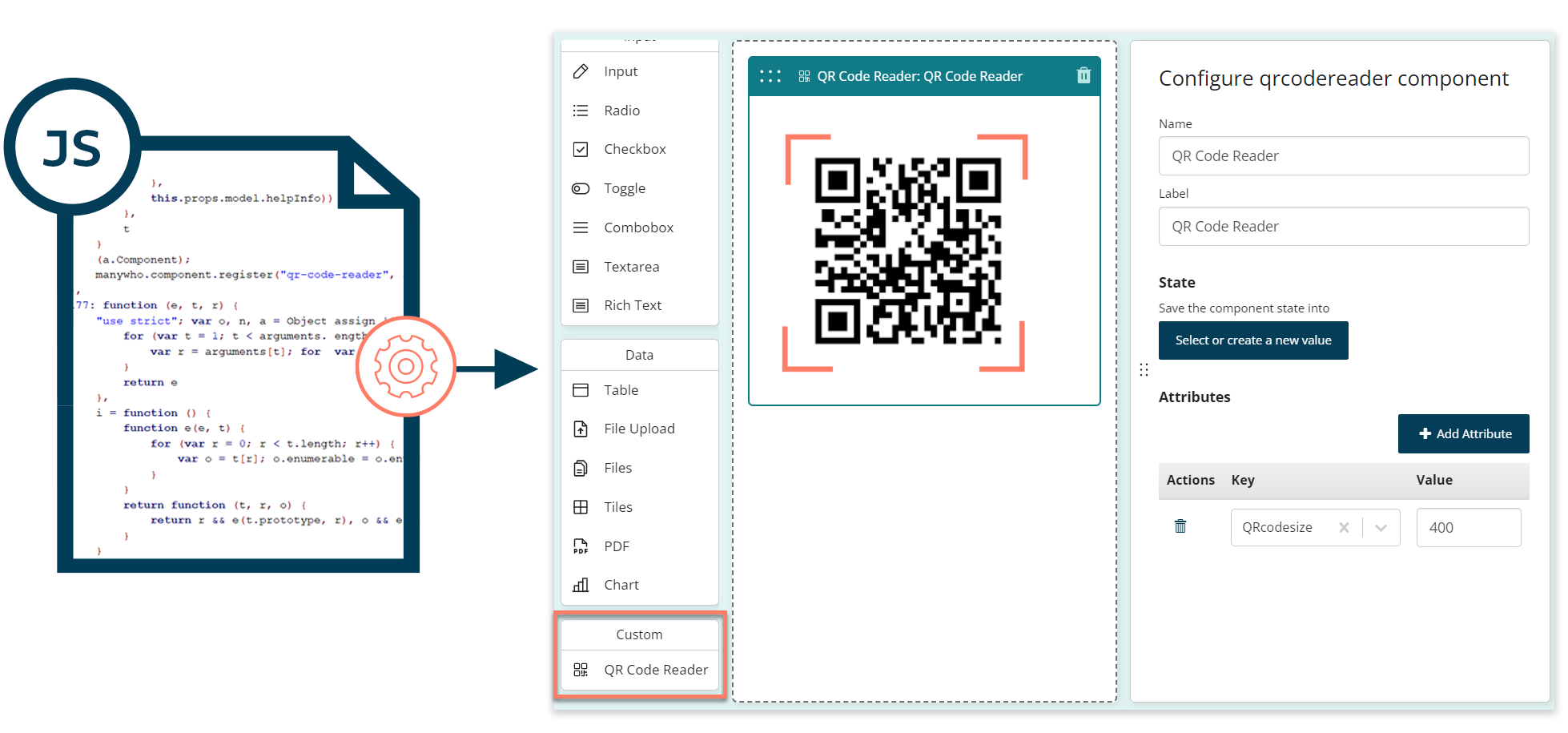Delete the QR Code Reader component via trash icon
The image size is (1568, 733).
(1084, 75)
